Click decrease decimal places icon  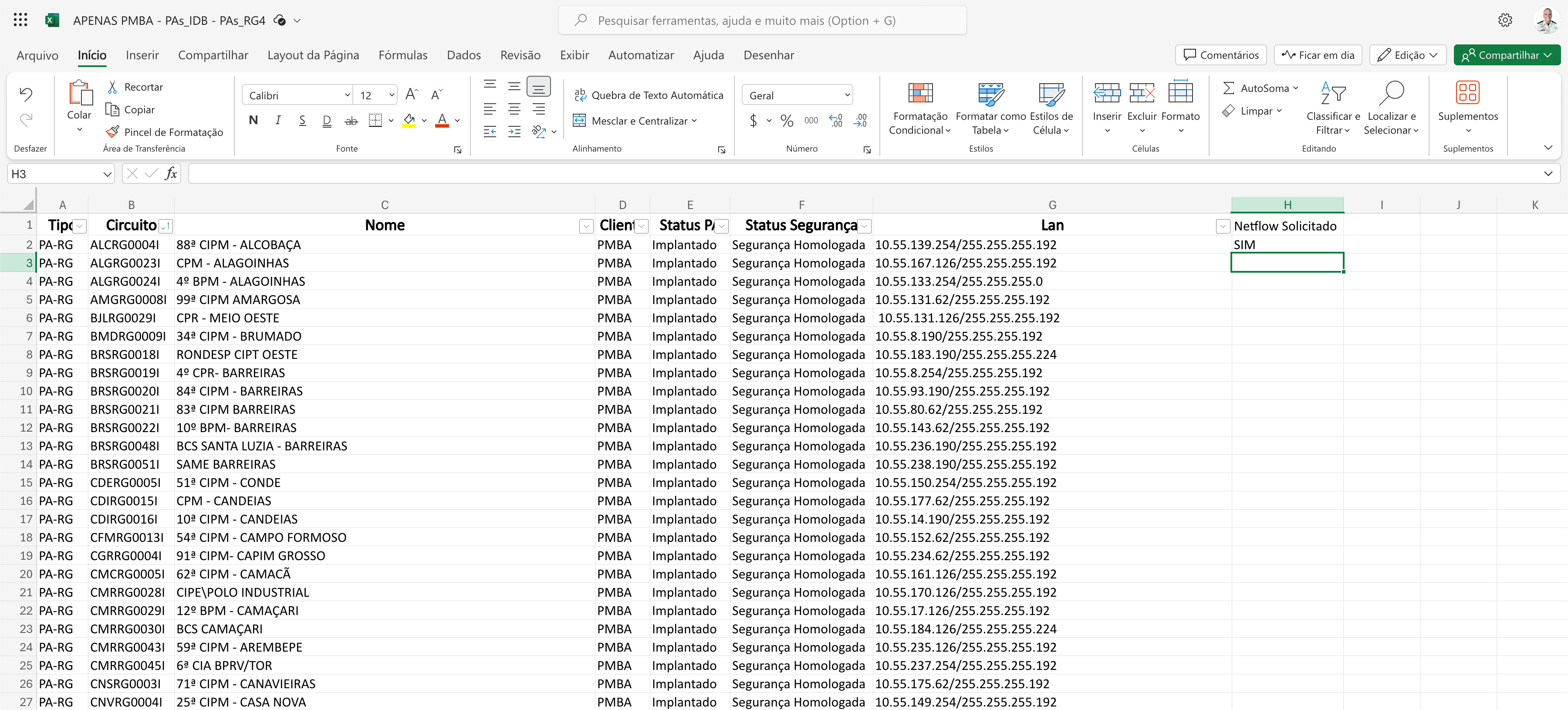tap(860, 121)
